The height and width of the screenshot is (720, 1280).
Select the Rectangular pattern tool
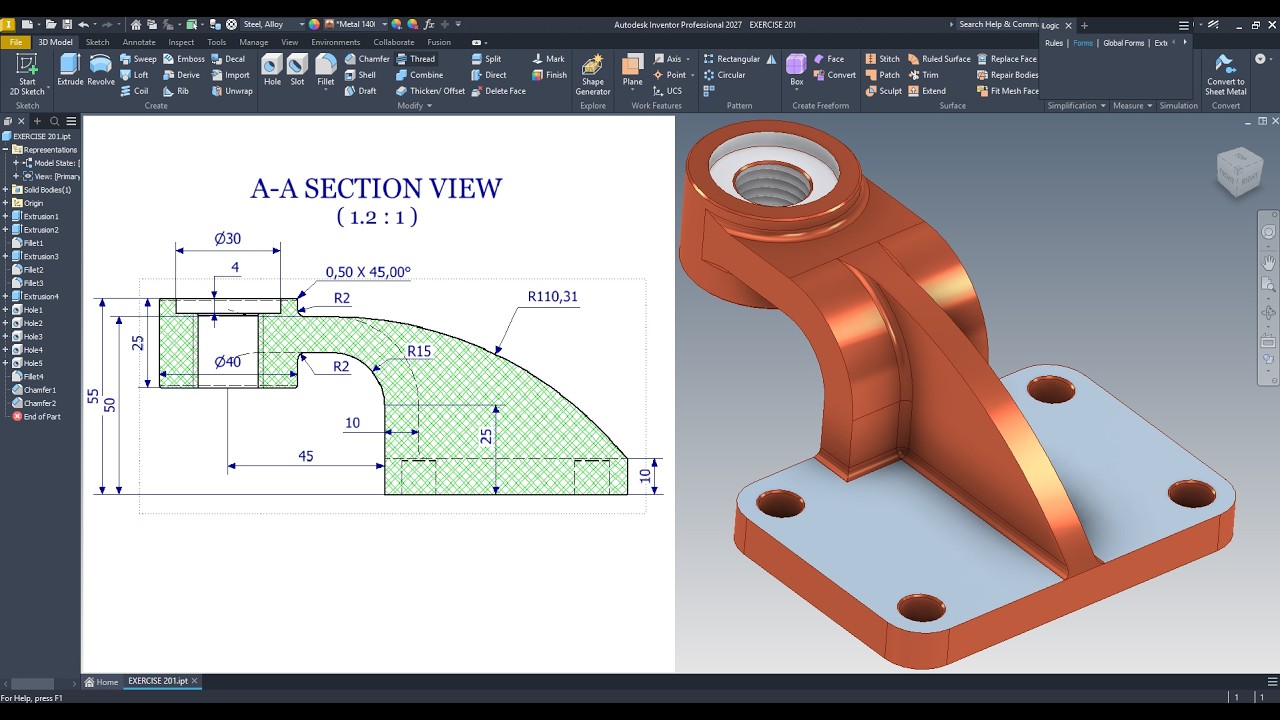(732, 59)
